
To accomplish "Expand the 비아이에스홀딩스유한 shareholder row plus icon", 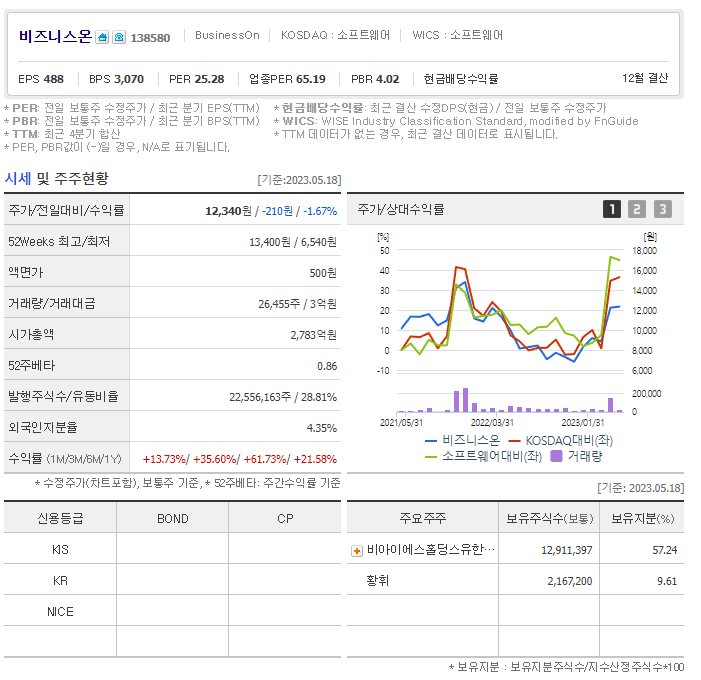I will click(357, 551).
